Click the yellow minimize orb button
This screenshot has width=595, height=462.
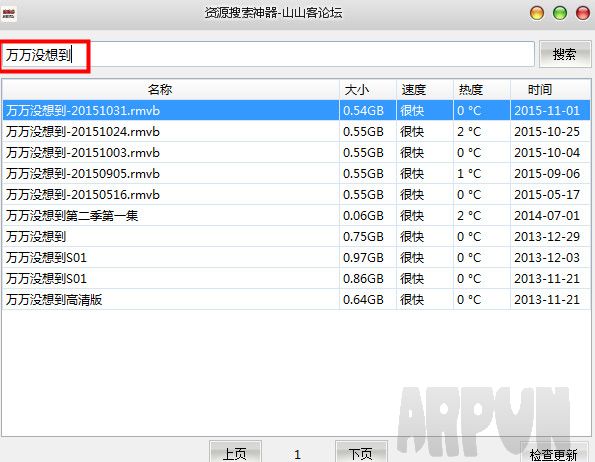(x=537, y=13)
